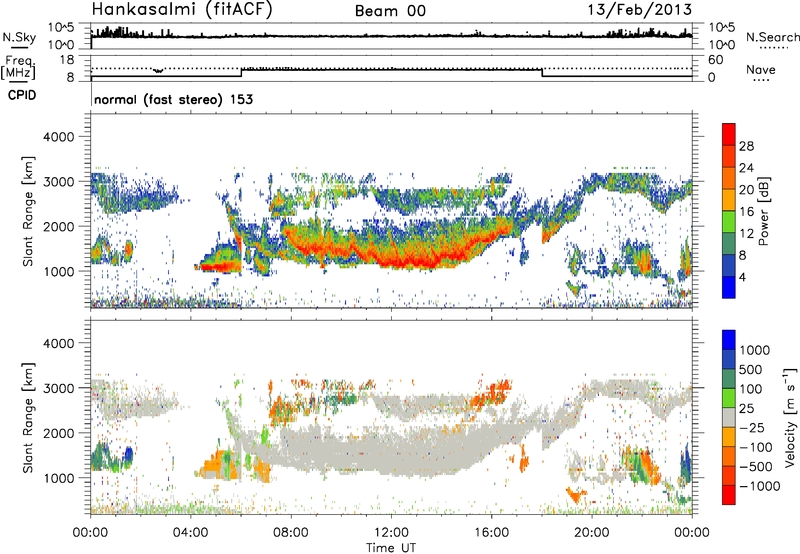800x554 pixels.
Task: Click the 'Nave' legend label
Action: click(x=761, y=70)
